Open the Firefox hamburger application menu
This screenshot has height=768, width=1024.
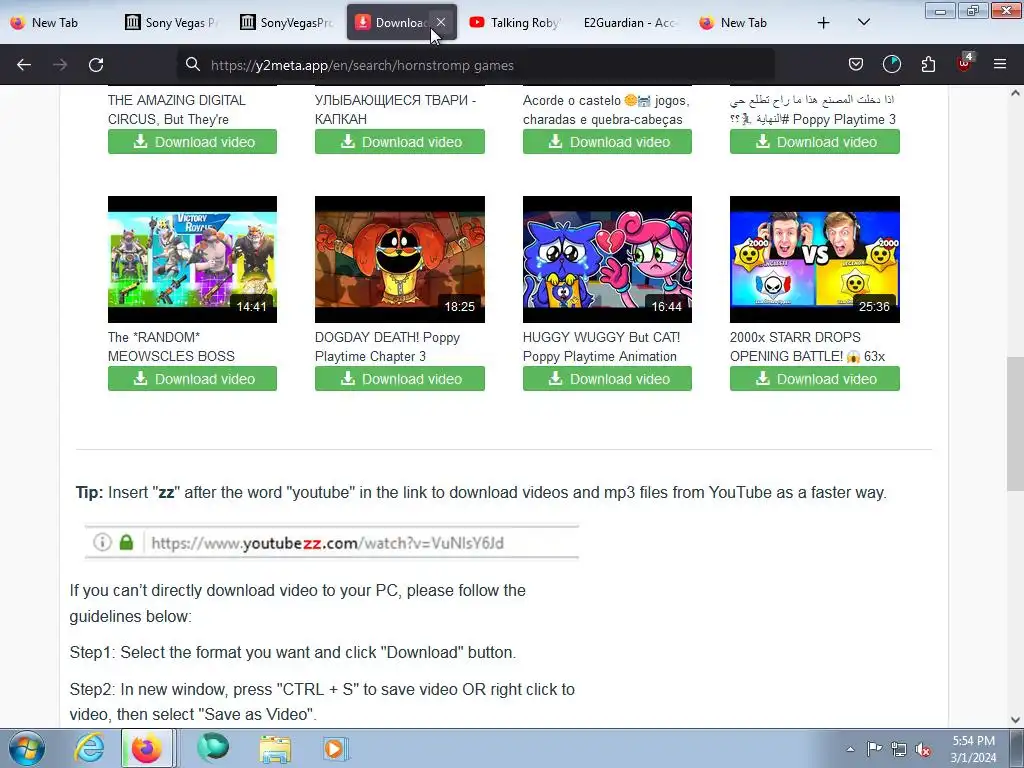(1000, 64)
